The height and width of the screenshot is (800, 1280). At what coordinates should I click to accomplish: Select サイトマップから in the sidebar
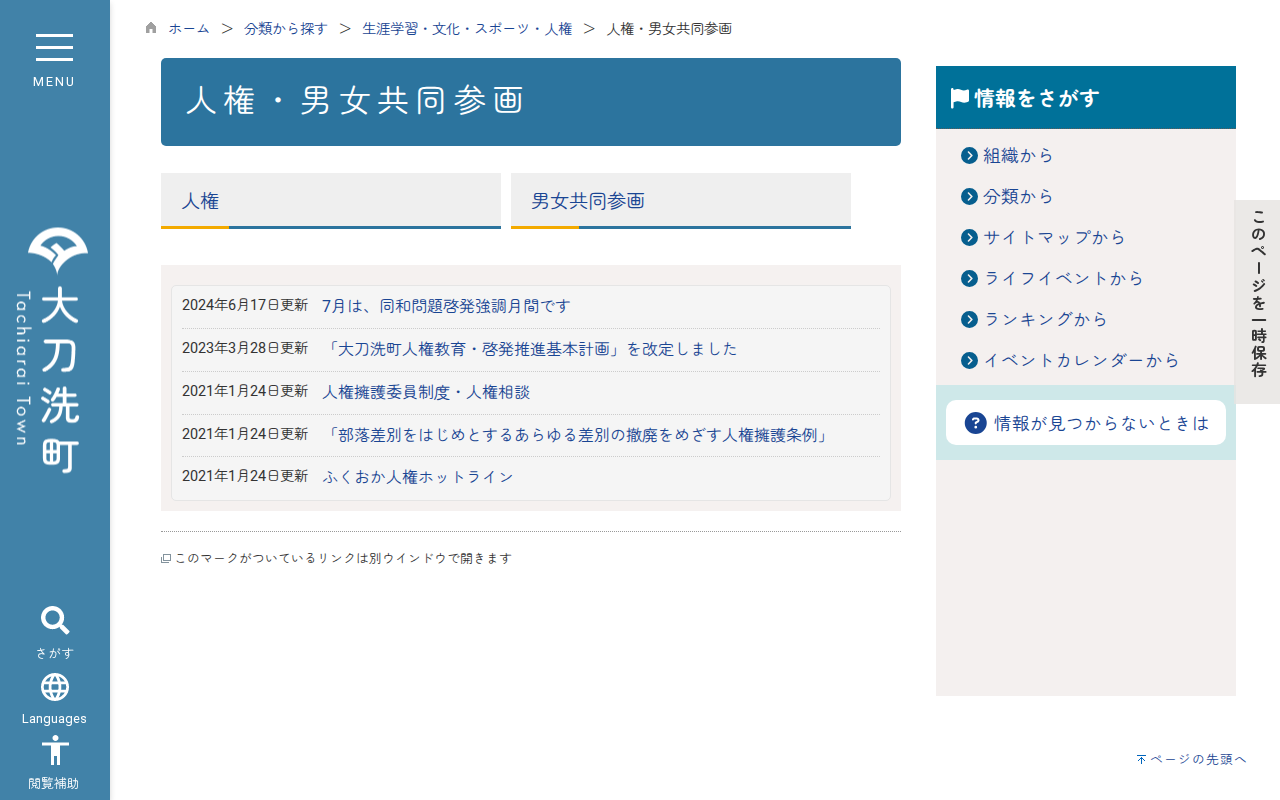coord(1054,237)
